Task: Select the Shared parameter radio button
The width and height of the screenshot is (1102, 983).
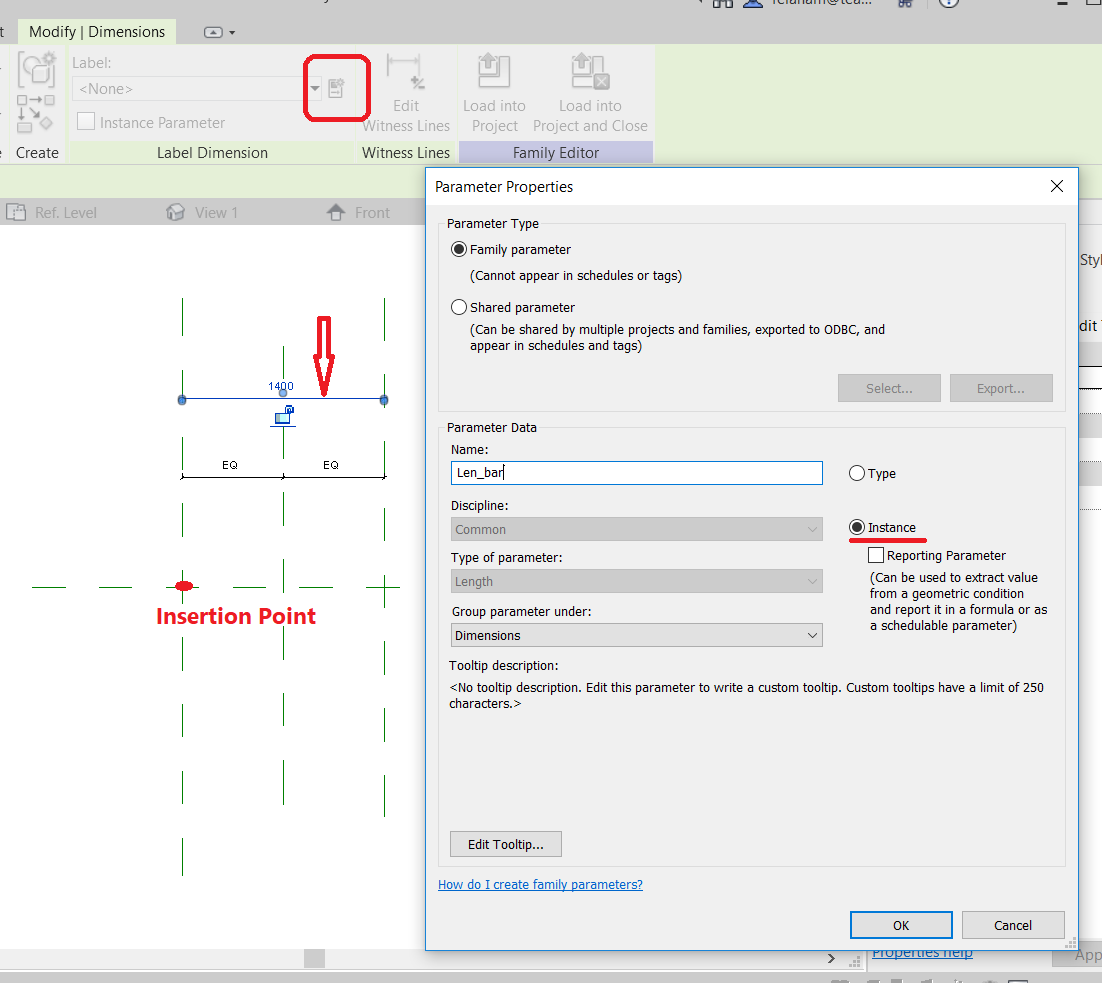Action: 458,306
